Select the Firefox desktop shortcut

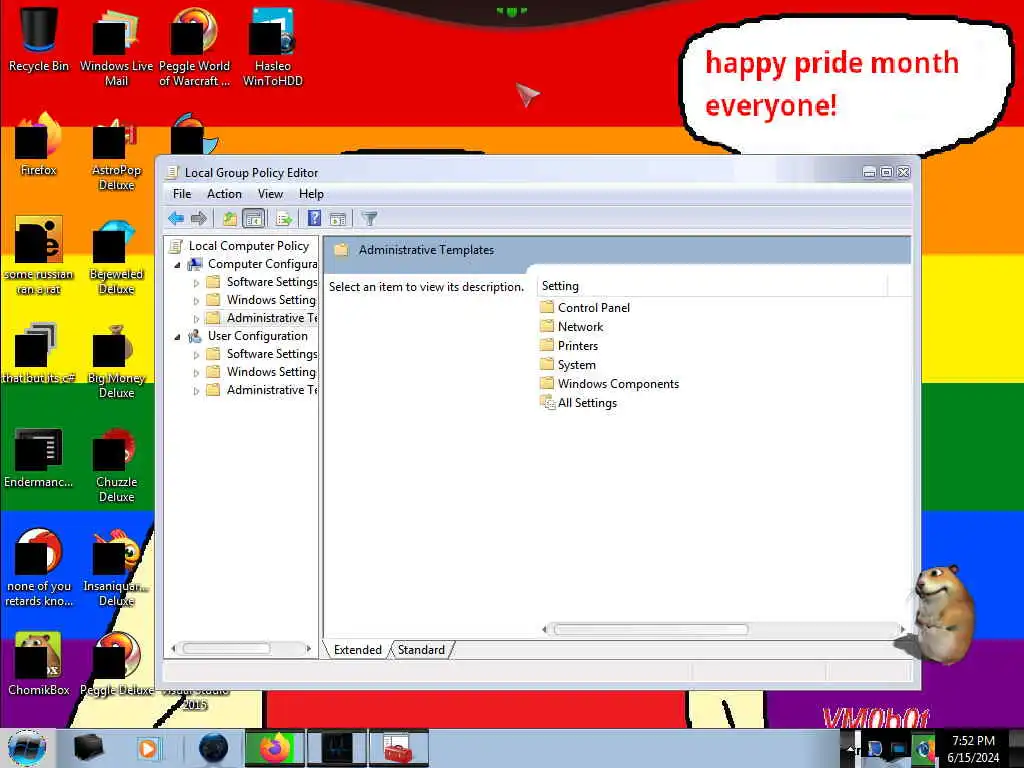pyautogui.click(x=39, y=145)
